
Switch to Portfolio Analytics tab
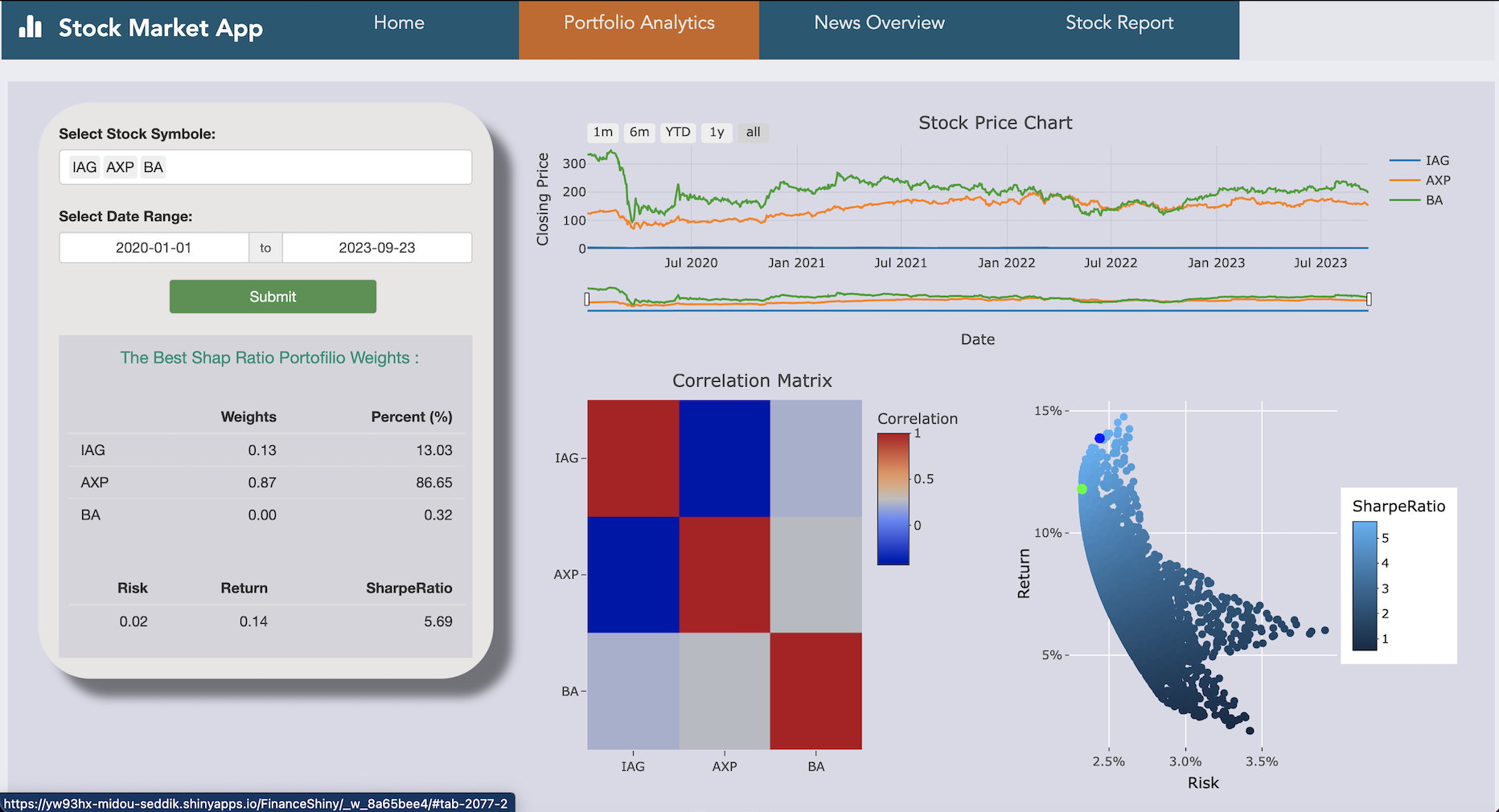(x=639, y=23)
